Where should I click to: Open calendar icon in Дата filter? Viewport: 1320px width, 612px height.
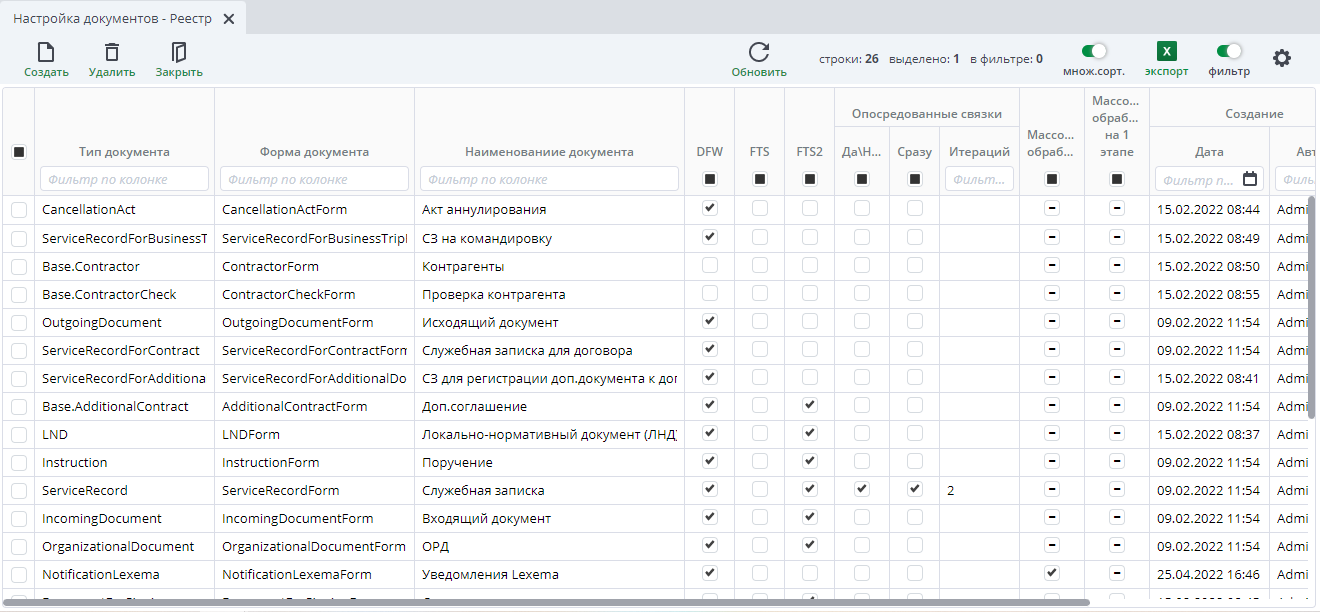(1250, 179)
